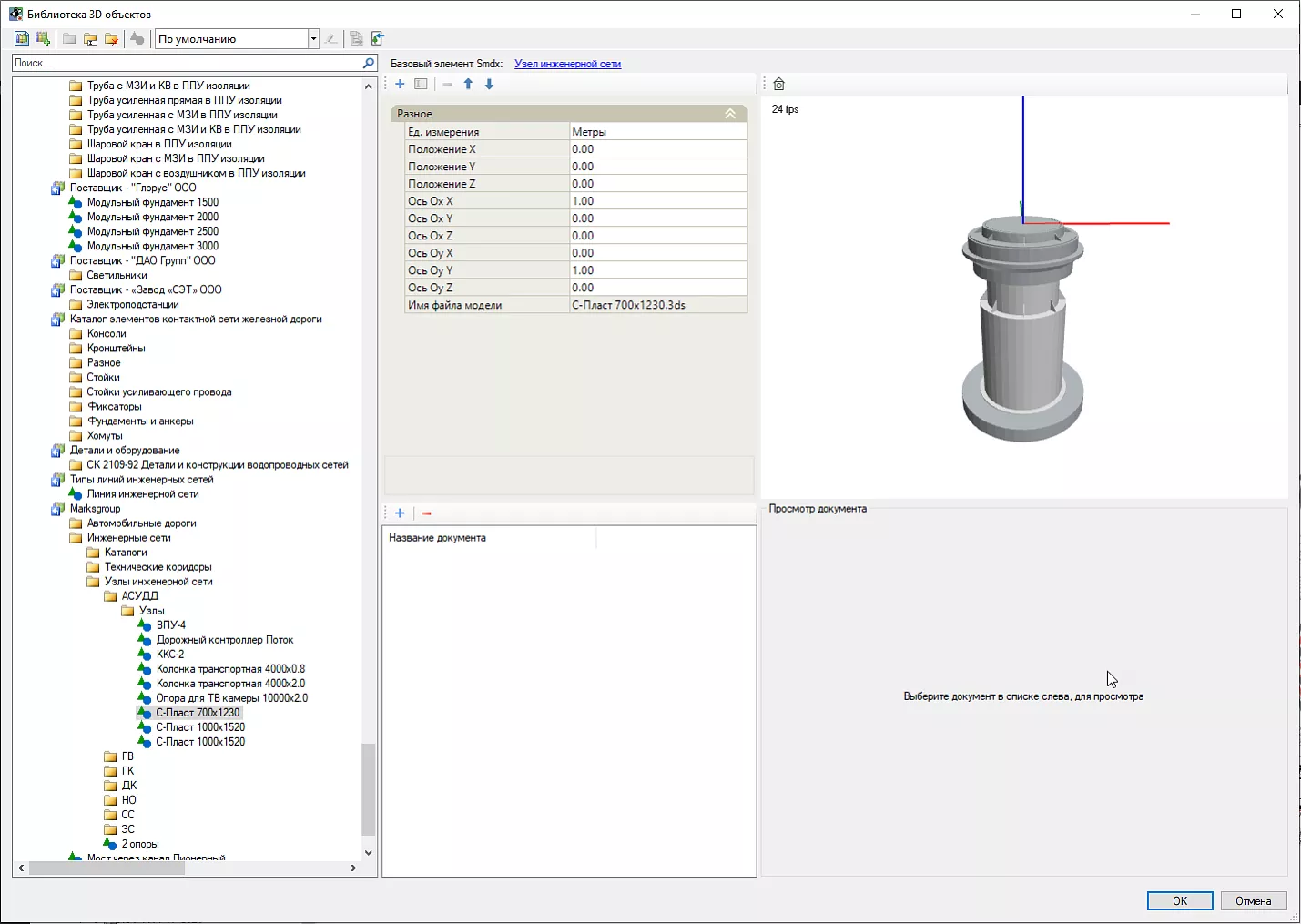Open the "По умолчанию" dropdown list

click(x=313, y=38)
